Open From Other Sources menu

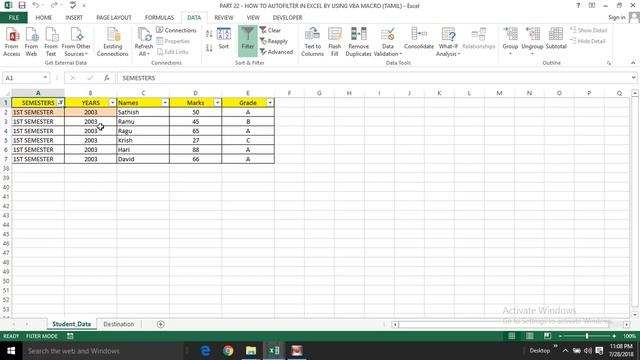[76, 42]
